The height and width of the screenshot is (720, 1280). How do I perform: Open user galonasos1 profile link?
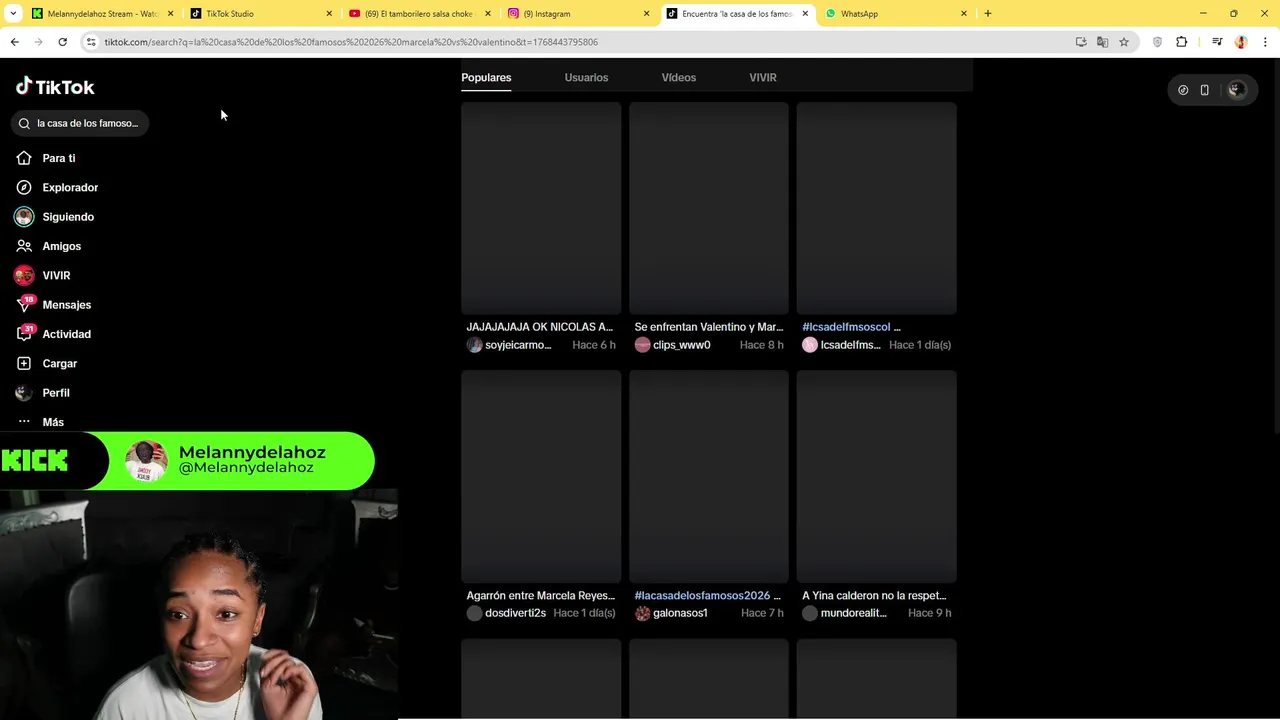point(680,613)
